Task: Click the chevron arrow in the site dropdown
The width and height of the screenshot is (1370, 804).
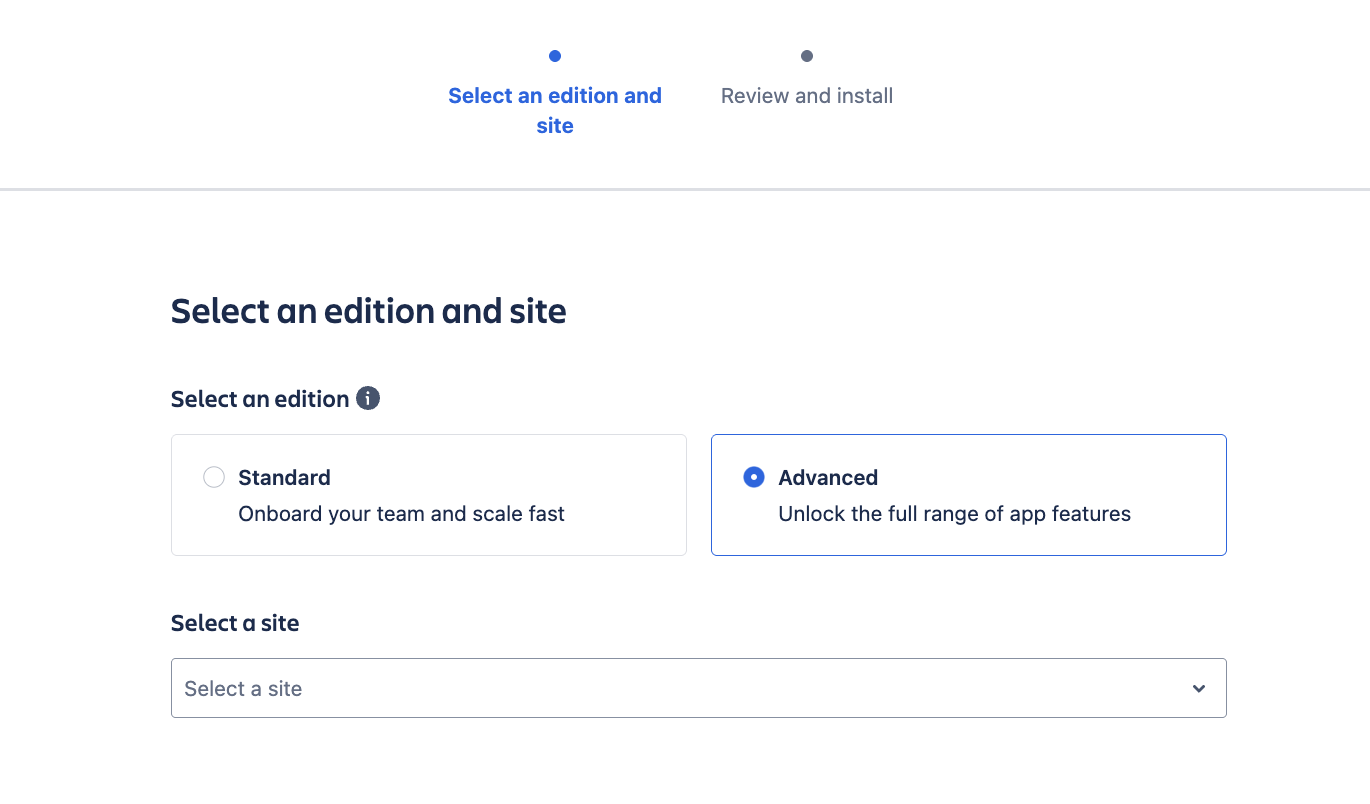Action: [x=1199, y=688]
